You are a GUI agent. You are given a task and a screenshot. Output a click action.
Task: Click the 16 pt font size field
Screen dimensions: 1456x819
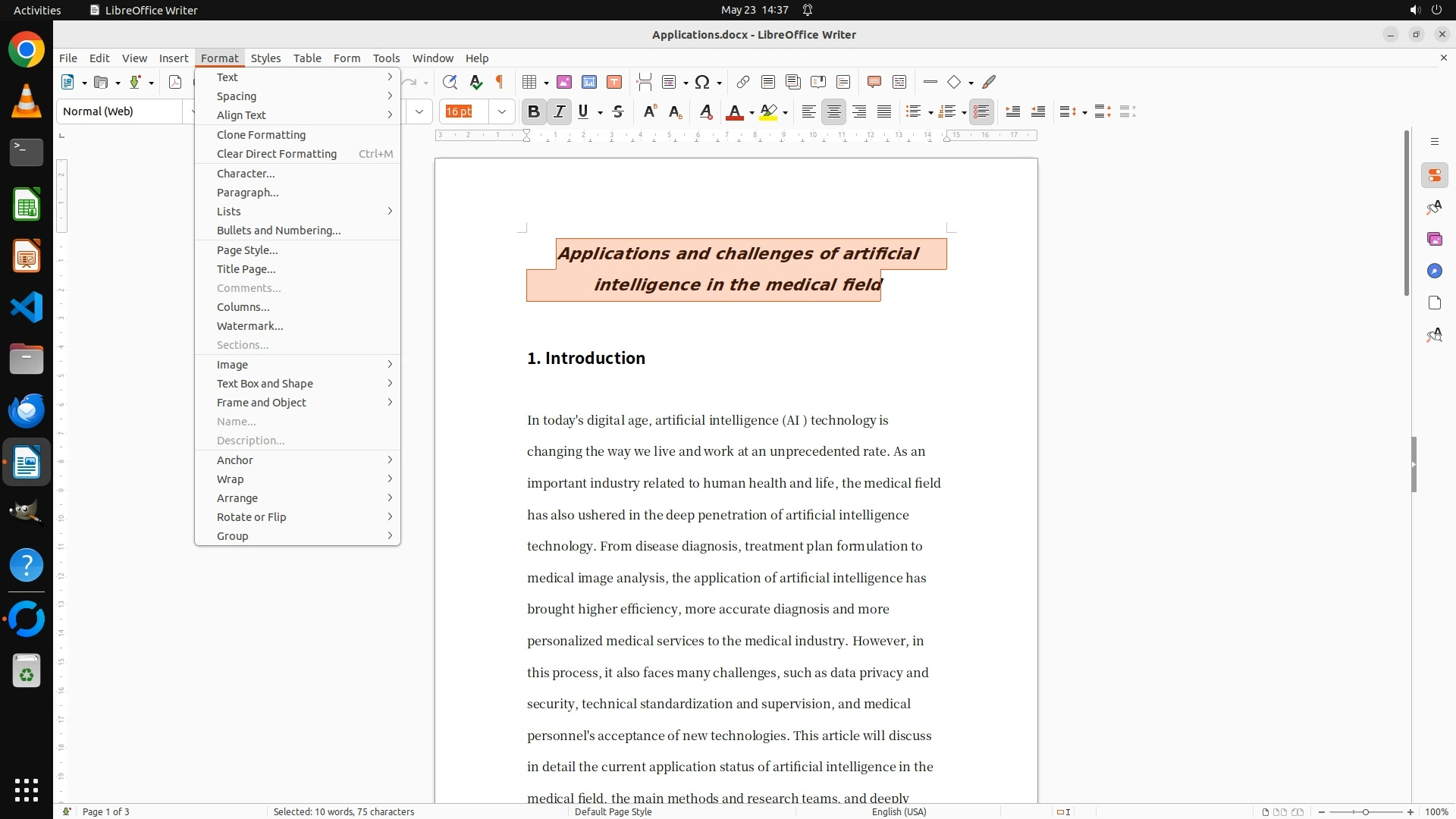point(464,111)
